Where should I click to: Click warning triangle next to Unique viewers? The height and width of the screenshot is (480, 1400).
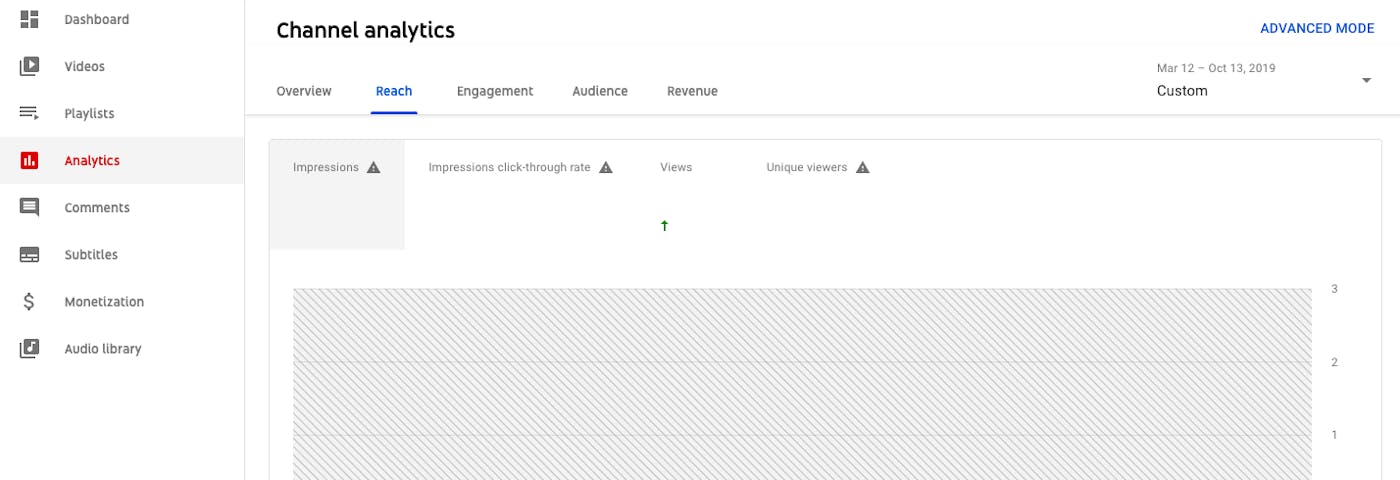pyautogui.click(x=863, y=167)
